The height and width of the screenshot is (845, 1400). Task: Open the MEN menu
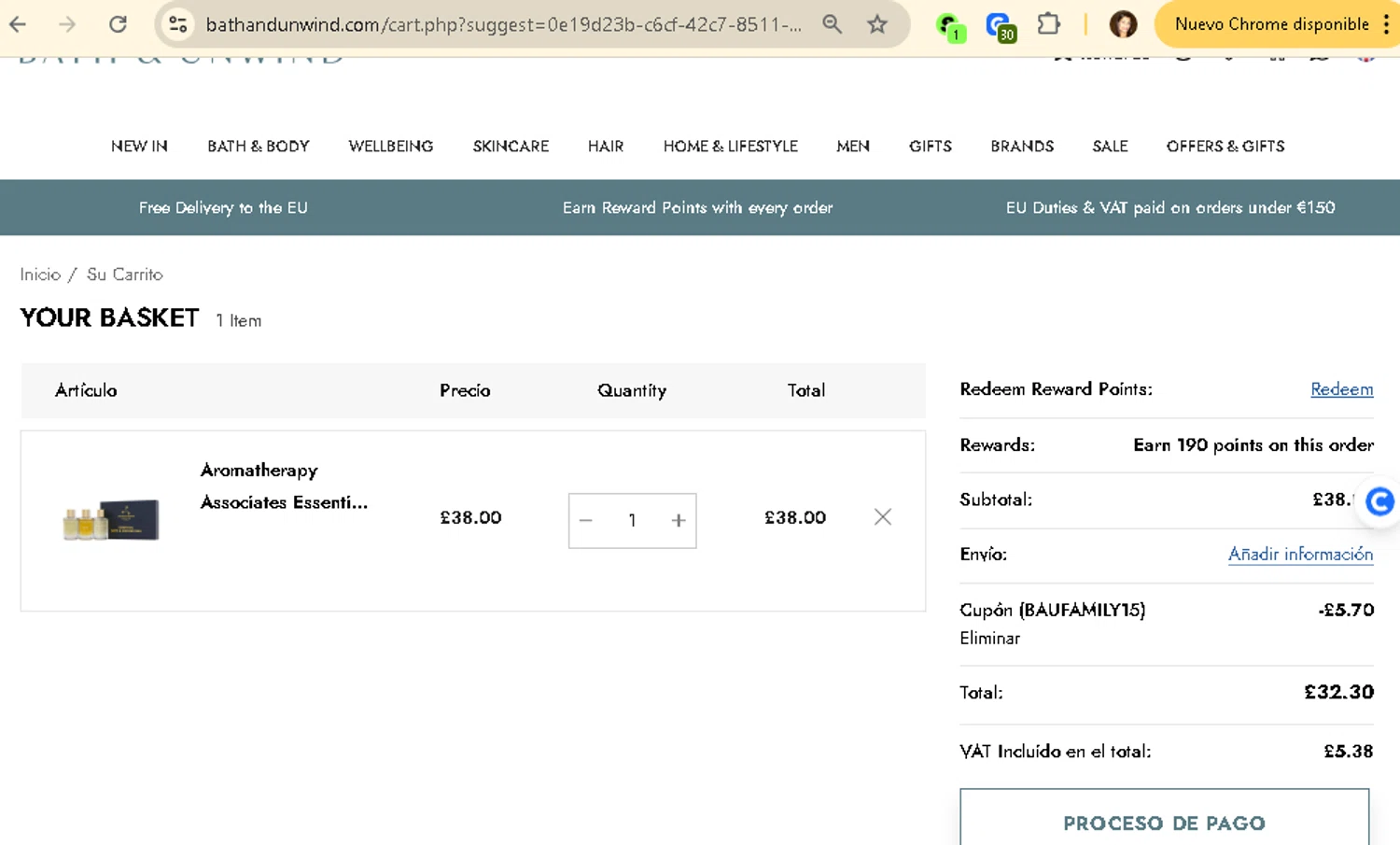(x=853, y=147)
